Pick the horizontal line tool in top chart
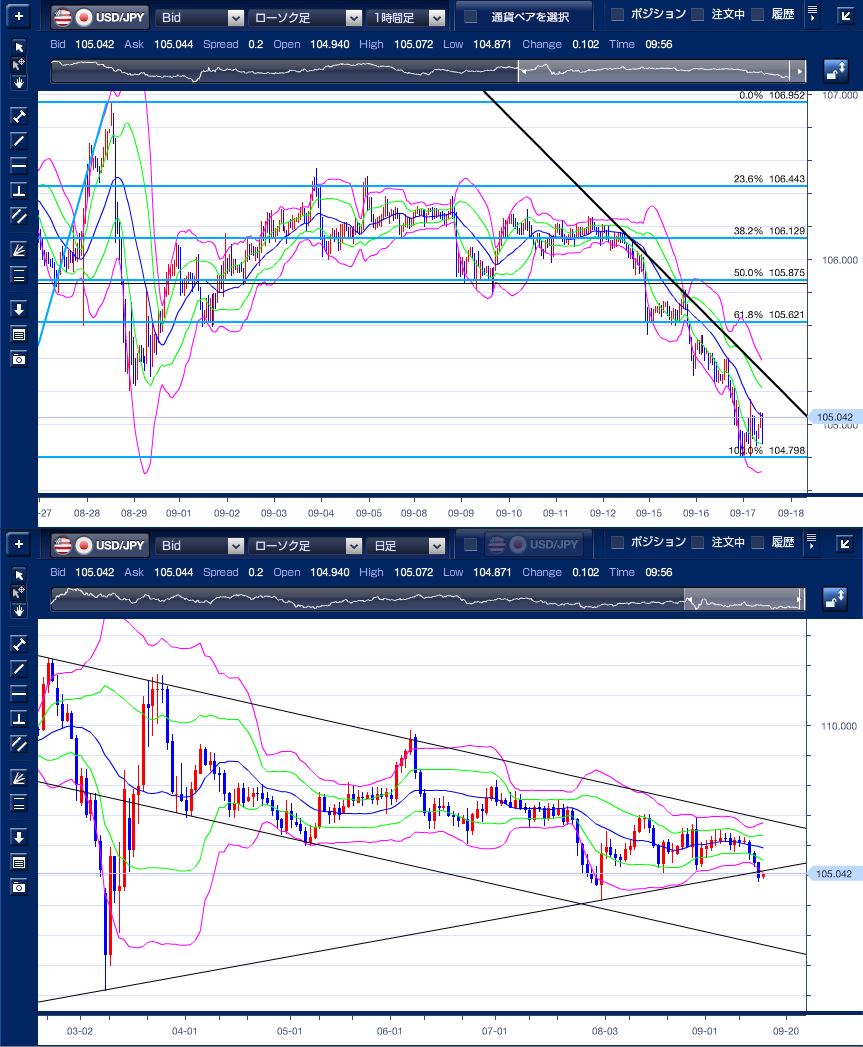Viewport: 863px width, 1047px height. click(x=18, y=165)
